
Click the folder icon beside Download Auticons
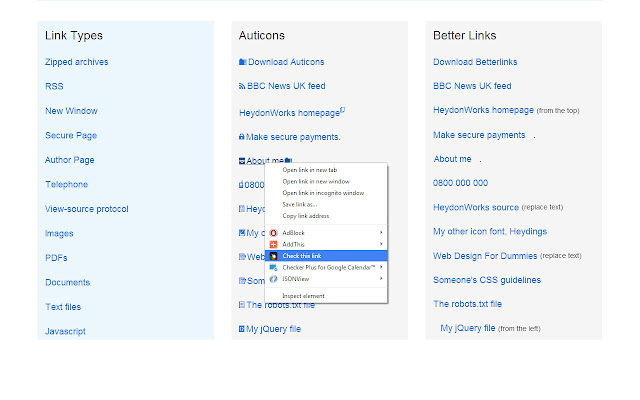[x=242, y=62]
